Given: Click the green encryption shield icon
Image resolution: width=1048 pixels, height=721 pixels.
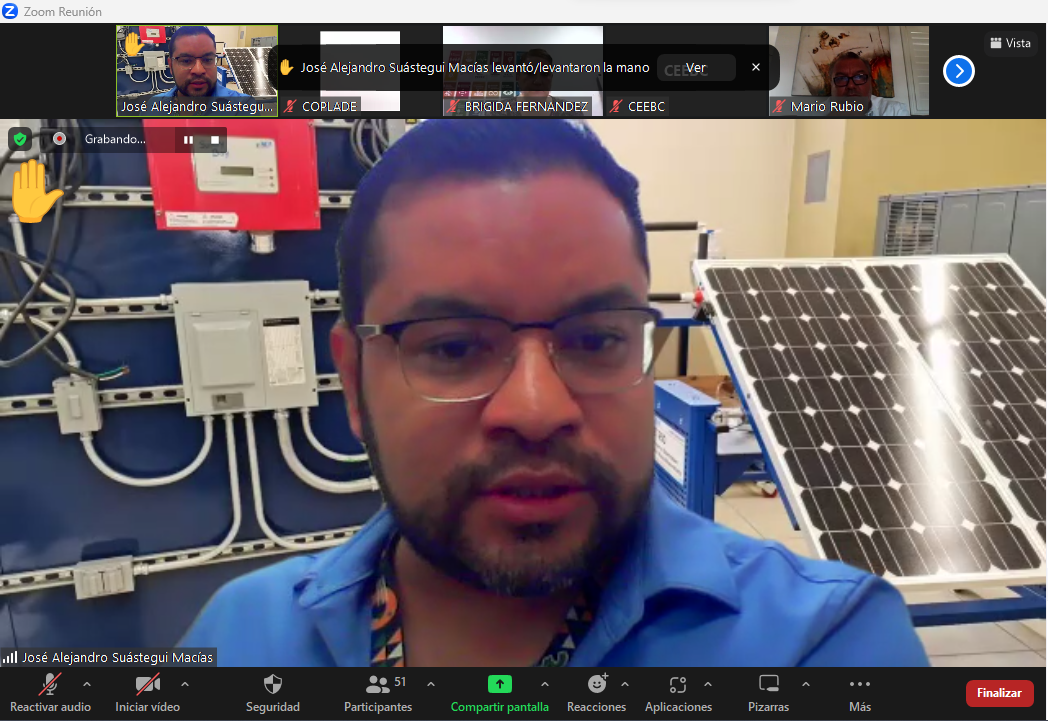Looking at the screenshot, I should 20,139.
